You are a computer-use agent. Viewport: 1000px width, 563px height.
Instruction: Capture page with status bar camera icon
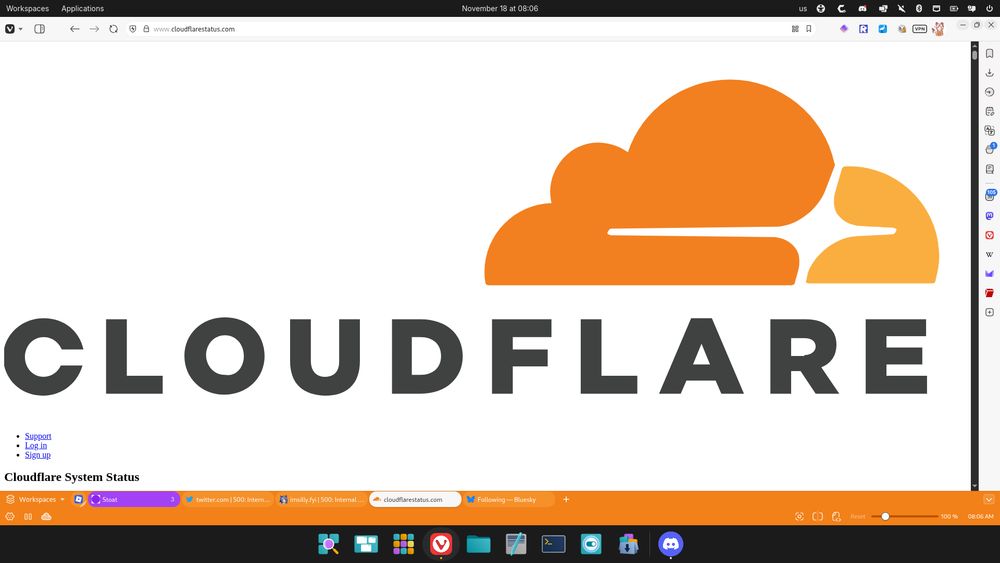tap(799, 516)
